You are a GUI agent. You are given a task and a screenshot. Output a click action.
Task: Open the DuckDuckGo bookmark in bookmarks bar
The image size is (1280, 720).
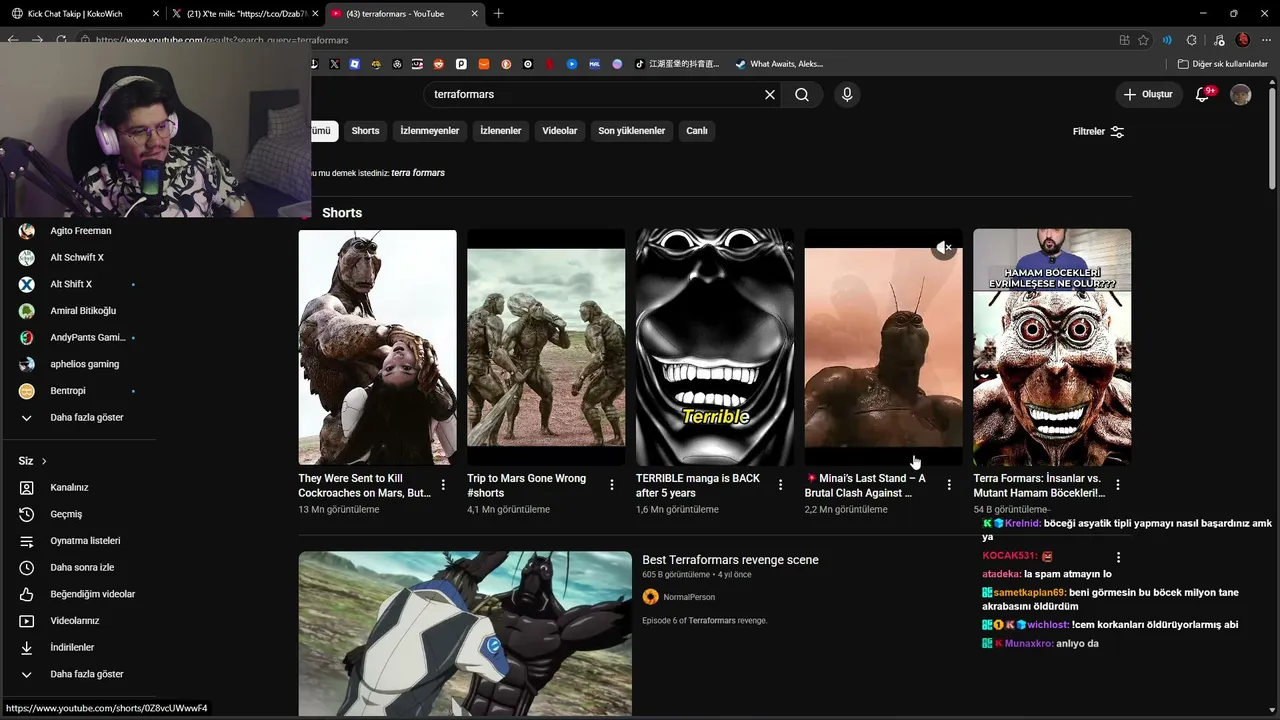(x=506, y=64)
